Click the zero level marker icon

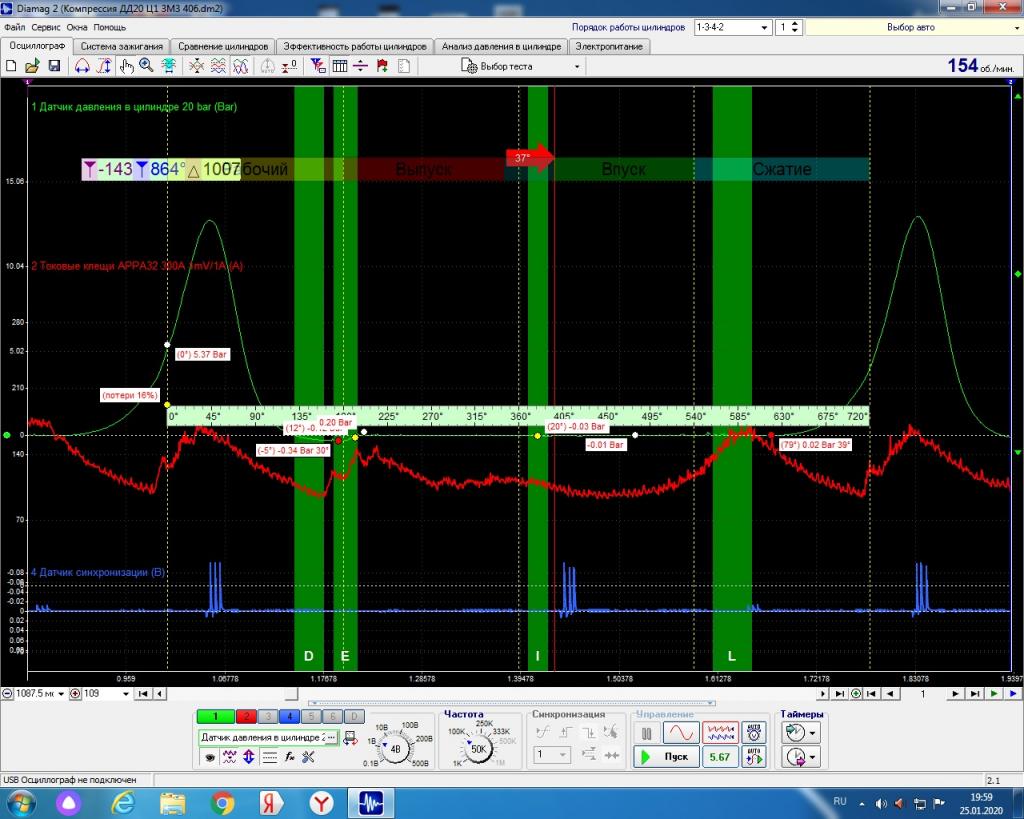coord(289,66)
